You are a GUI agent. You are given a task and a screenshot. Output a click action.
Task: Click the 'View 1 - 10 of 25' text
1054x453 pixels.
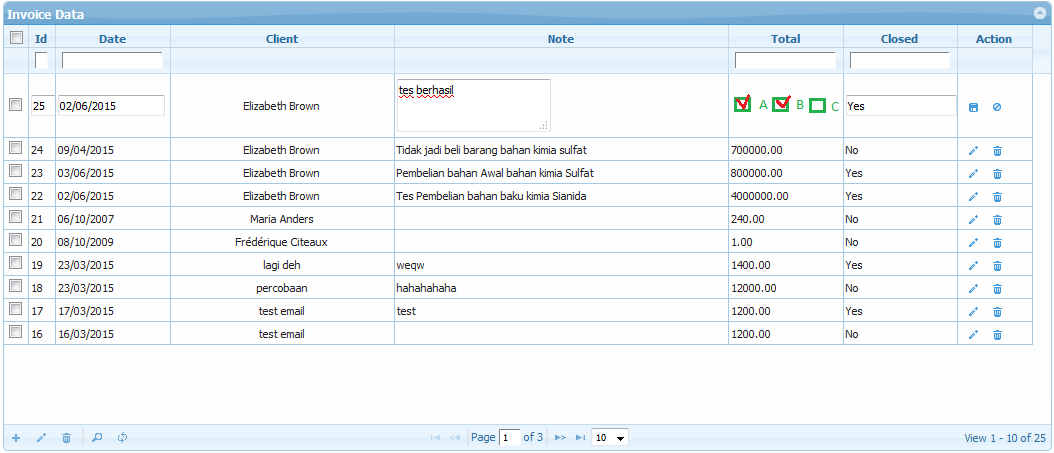1005,438
